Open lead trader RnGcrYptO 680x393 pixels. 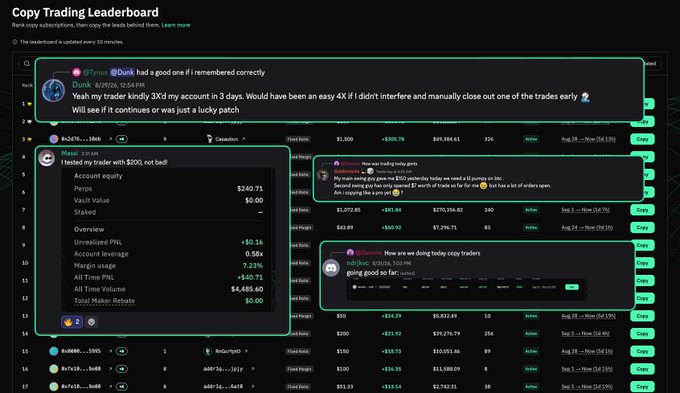228,351
